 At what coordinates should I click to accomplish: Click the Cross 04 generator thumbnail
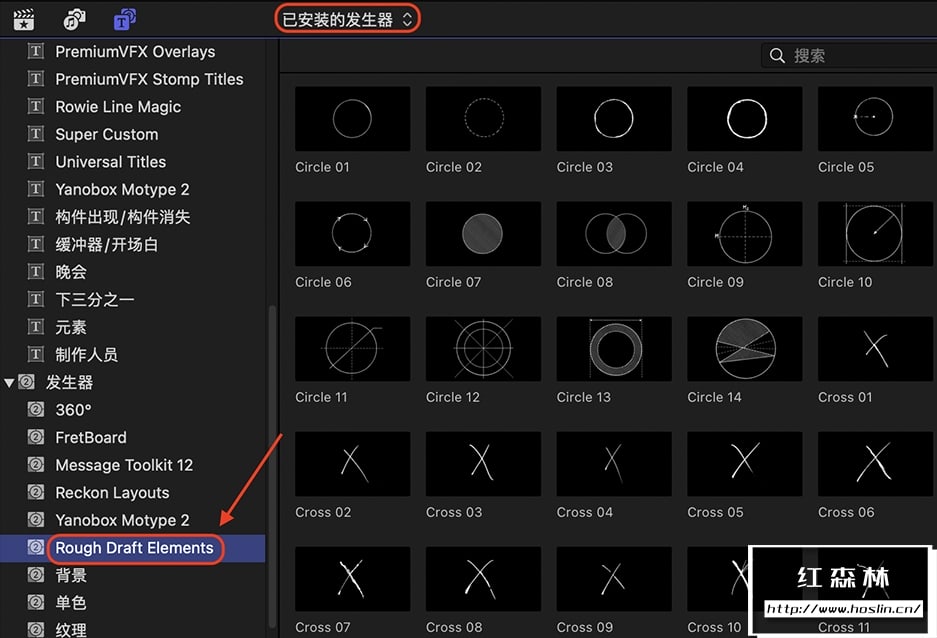pos(614,464)
